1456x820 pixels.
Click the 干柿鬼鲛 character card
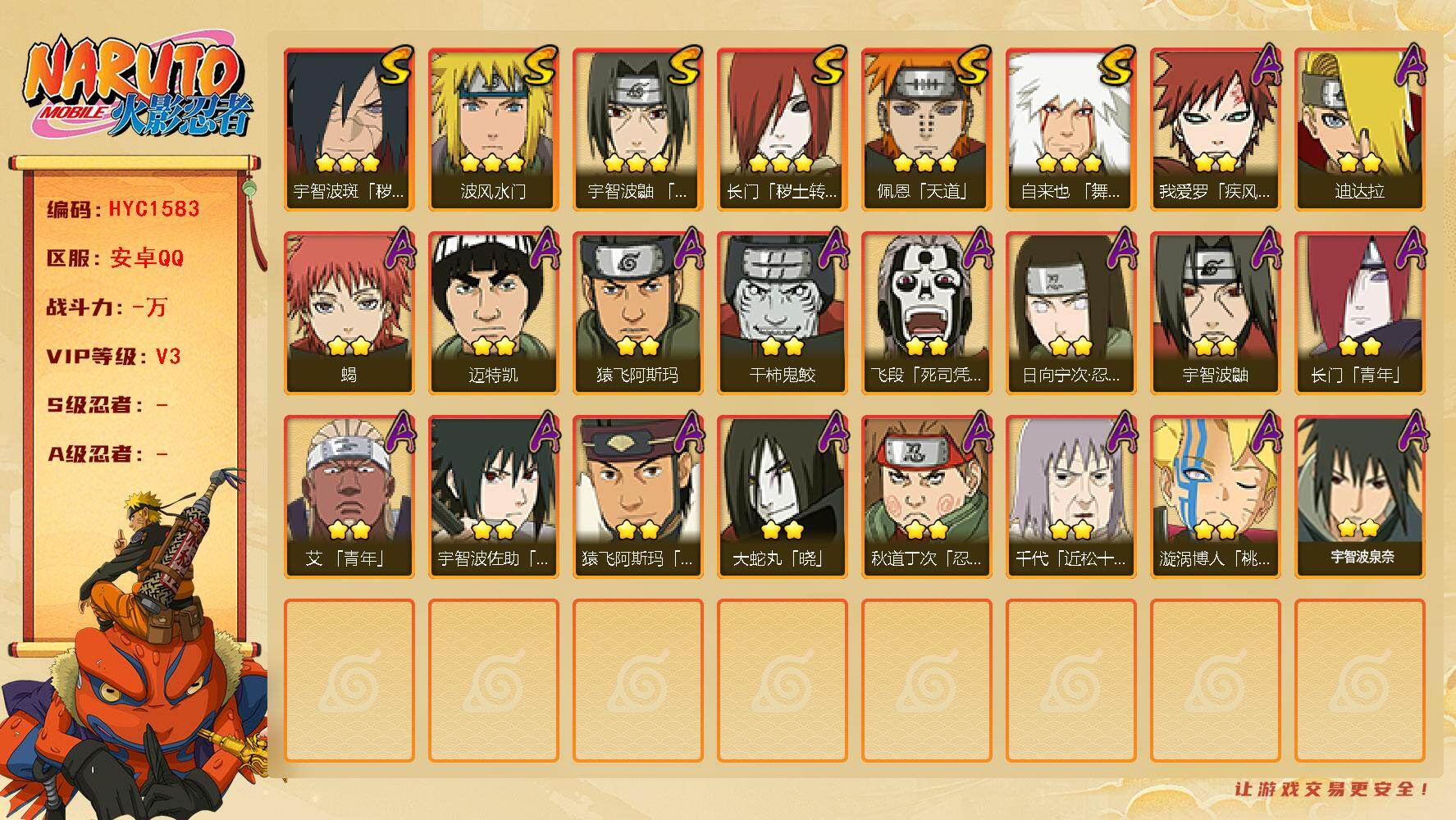pyautogui.click(x=782, y=313)
